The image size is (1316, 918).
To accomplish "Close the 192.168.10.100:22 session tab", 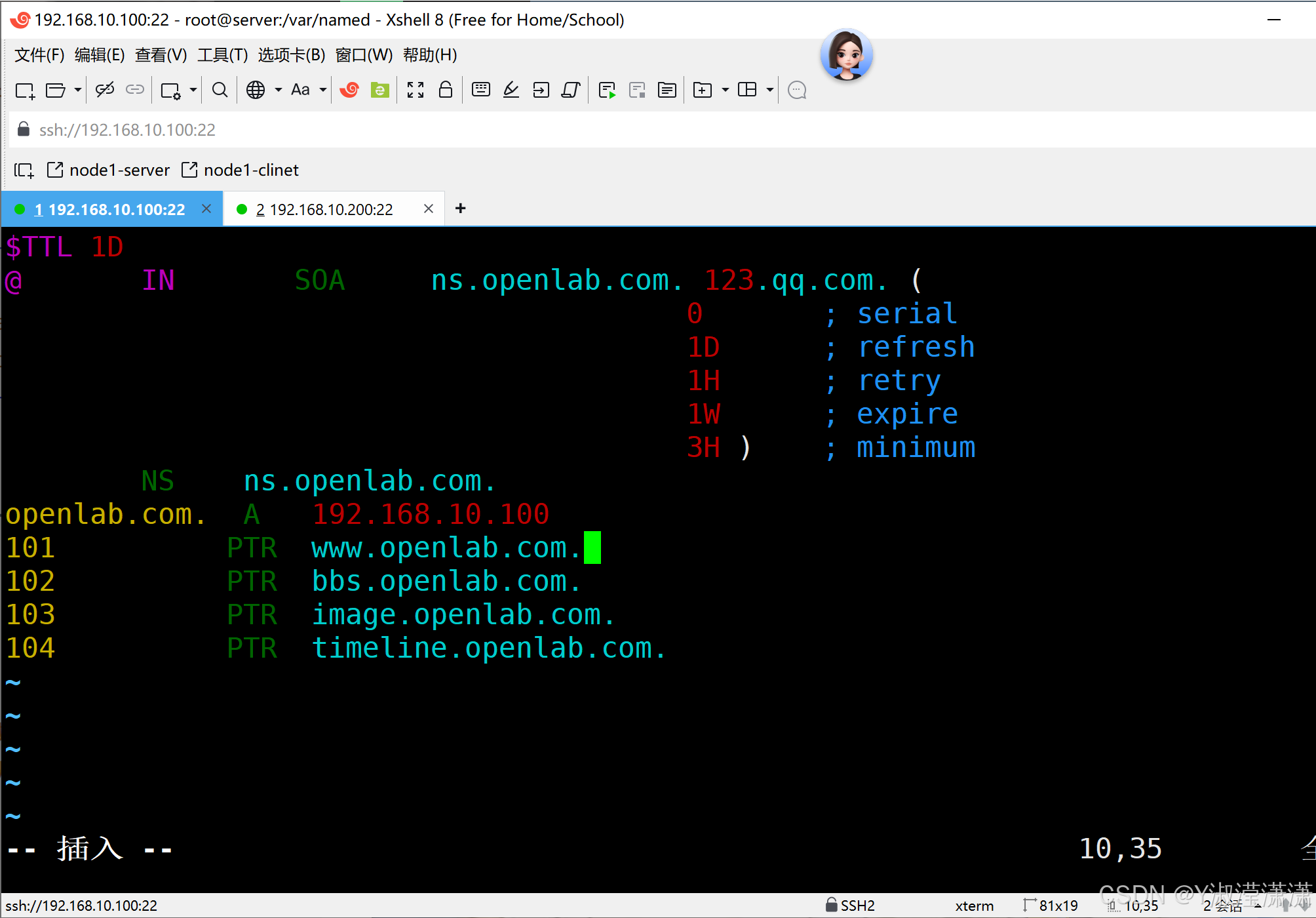I will 206,209.
